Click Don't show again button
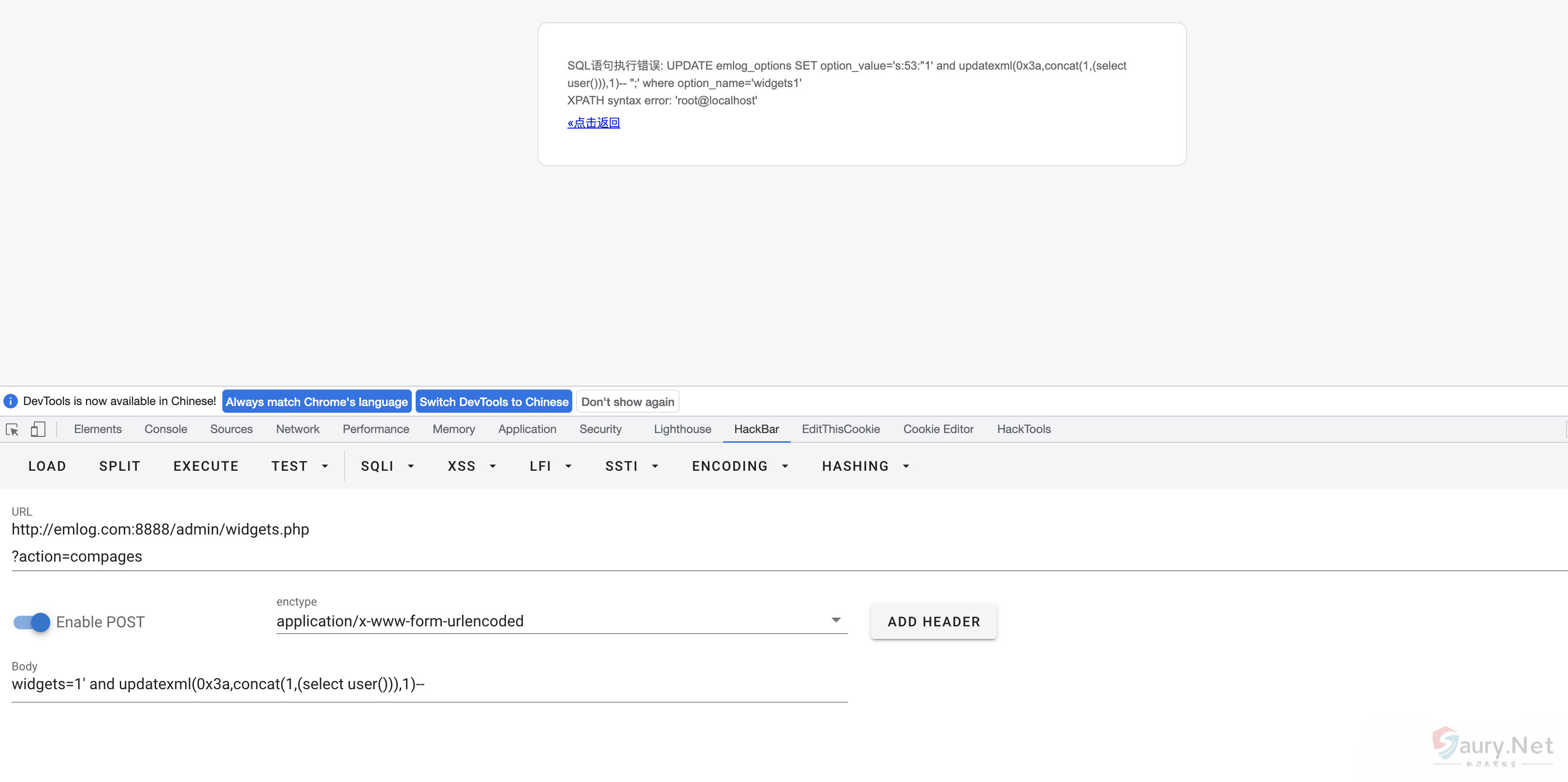Viewport: 1568px width, 782px height. [627, 402]
